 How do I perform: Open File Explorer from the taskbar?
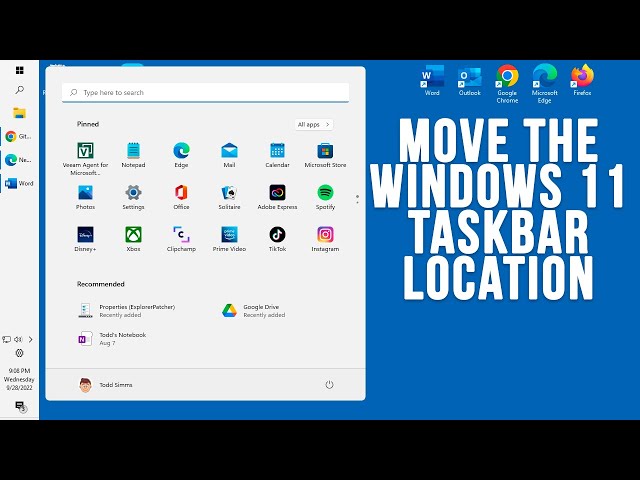tap(20, 113)
